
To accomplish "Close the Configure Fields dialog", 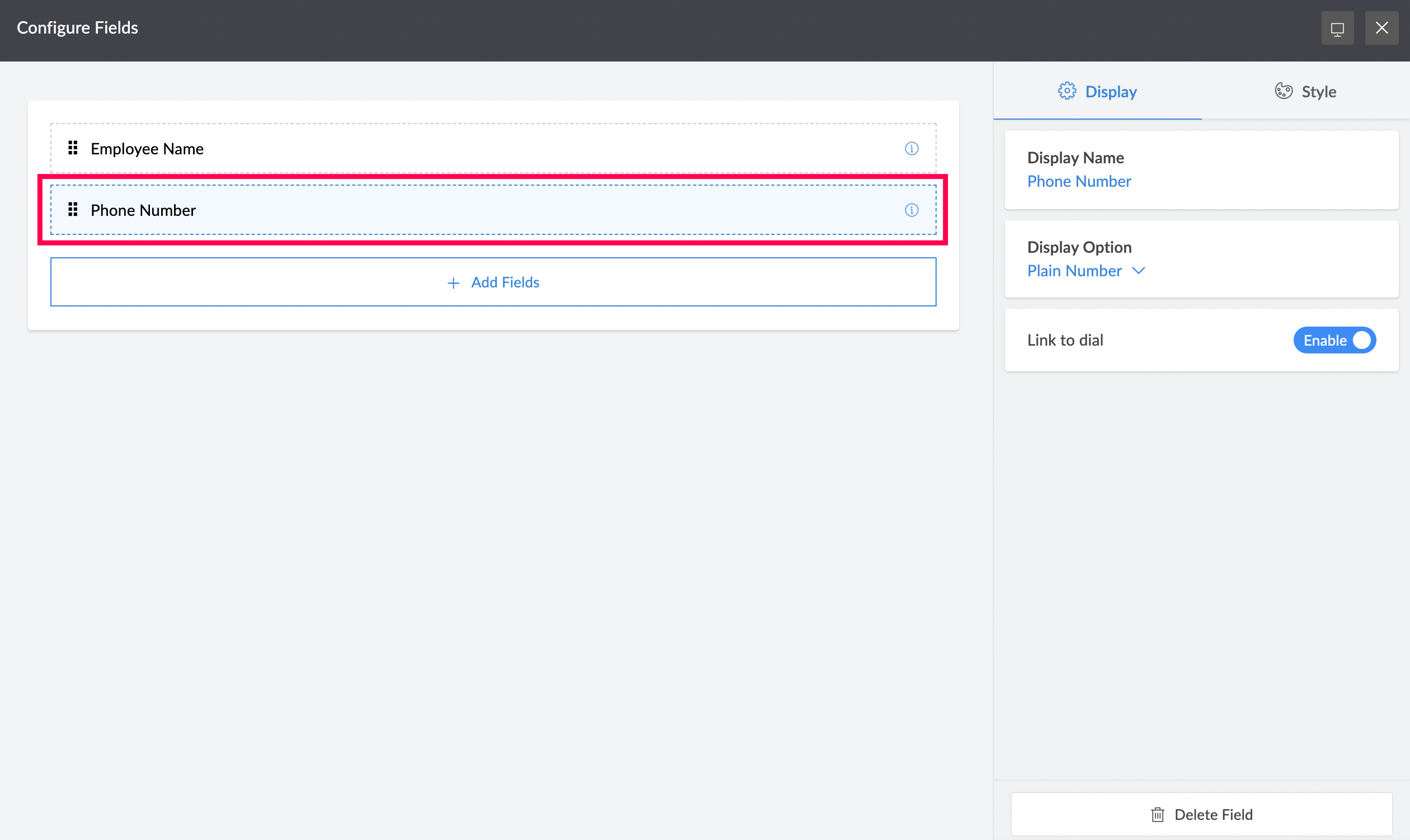I will click(x=1381, y=29).
